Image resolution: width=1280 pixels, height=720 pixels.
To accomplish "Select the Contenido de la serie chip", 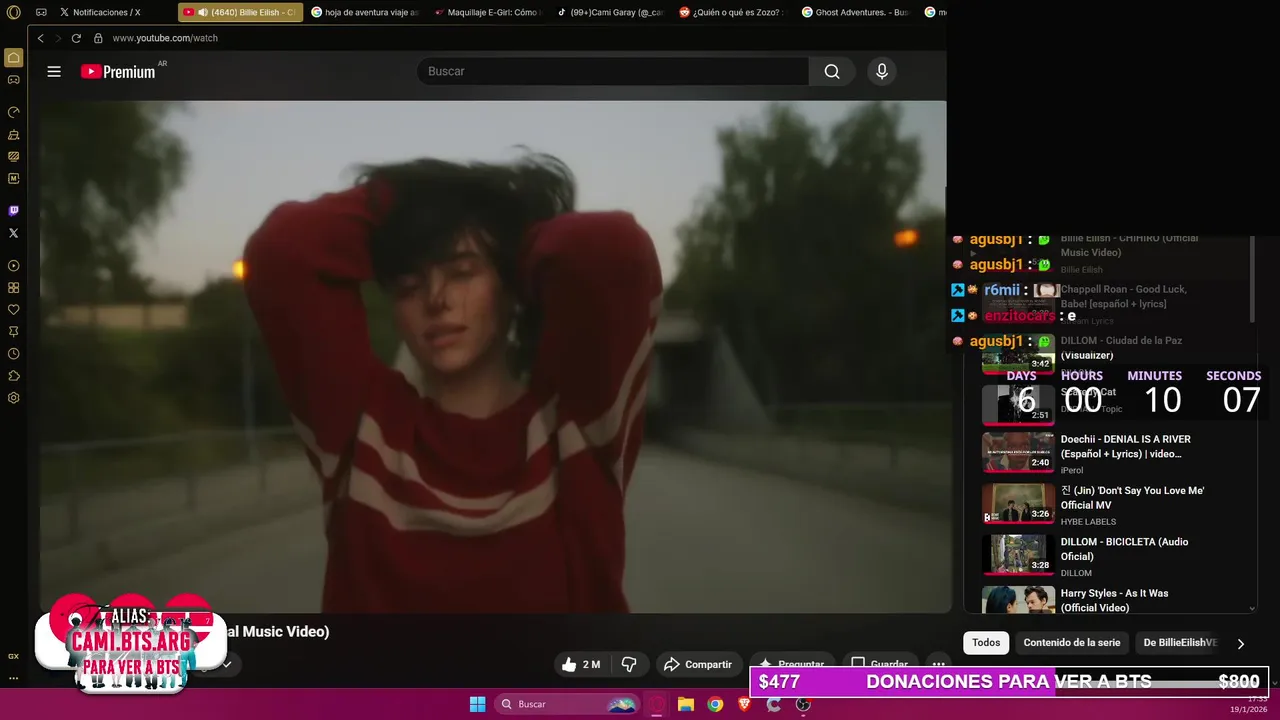I will coord(1071,643).
